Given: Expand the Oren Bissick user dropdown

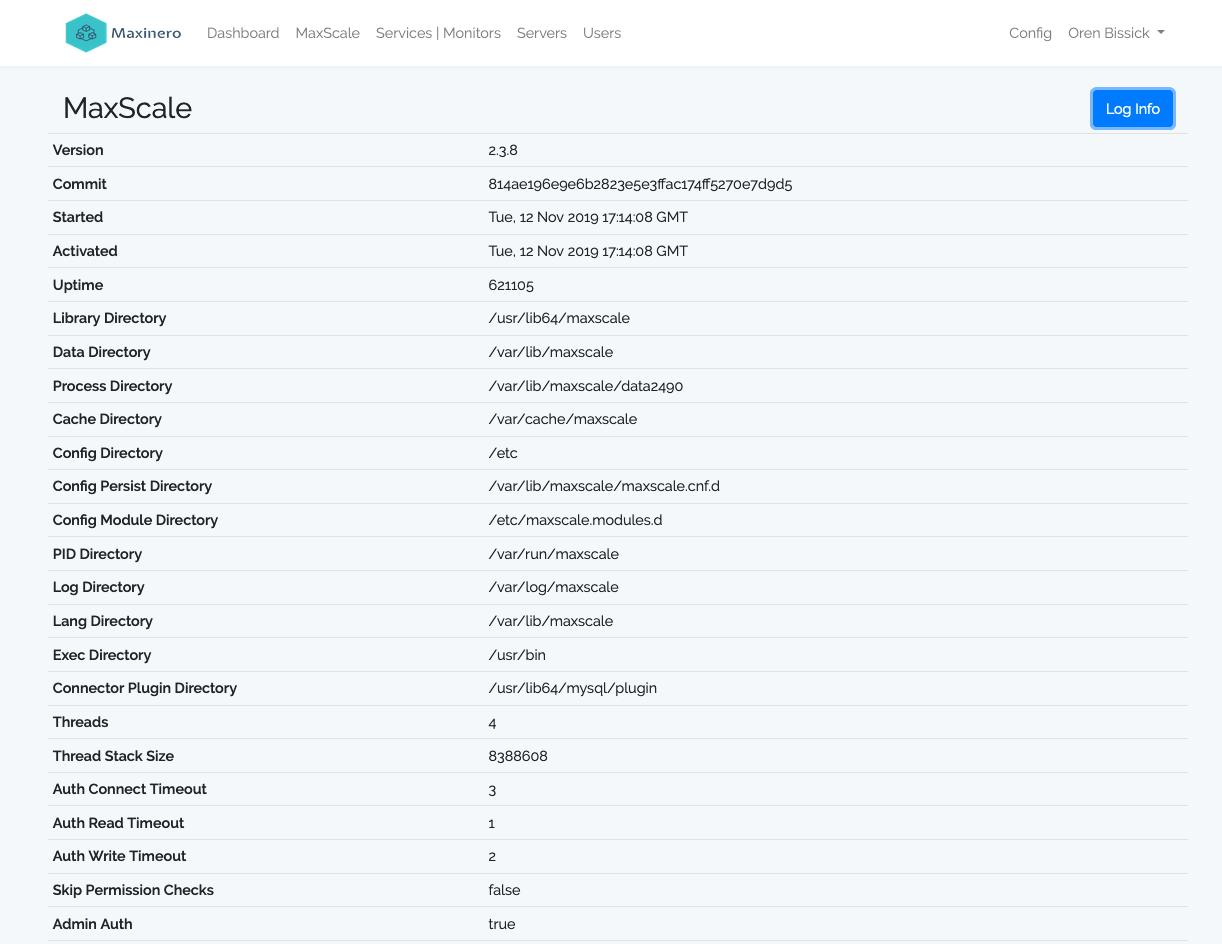Looking at the screenshot, I should tap(1116, 33).
